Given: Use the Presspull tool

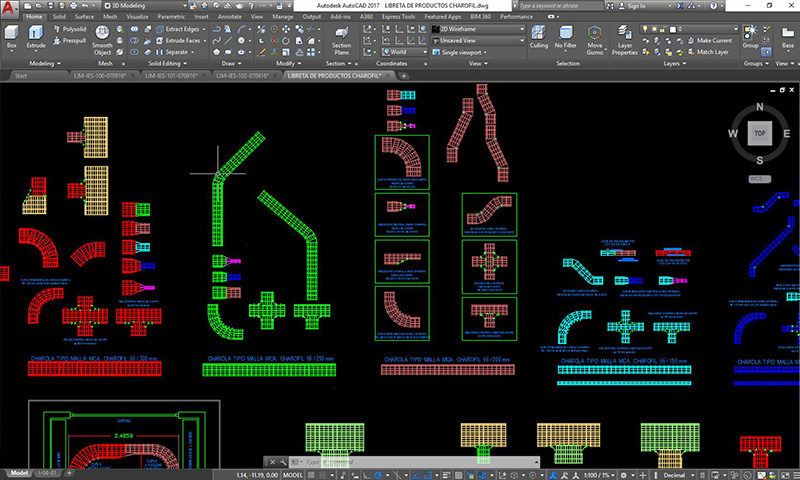Looking at the screenshot, I should (x=70, y=40).
